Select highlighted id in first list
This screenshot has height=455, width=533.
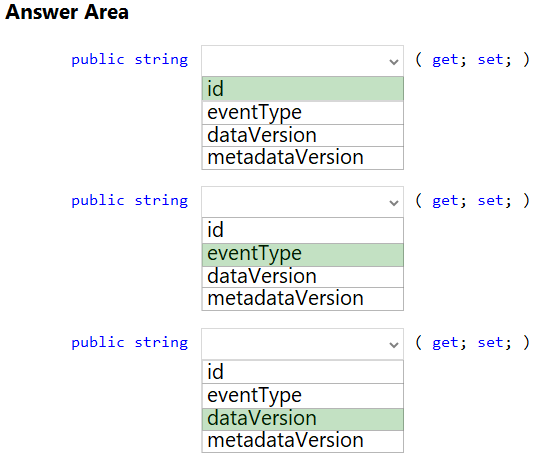(x=303, y=89)
